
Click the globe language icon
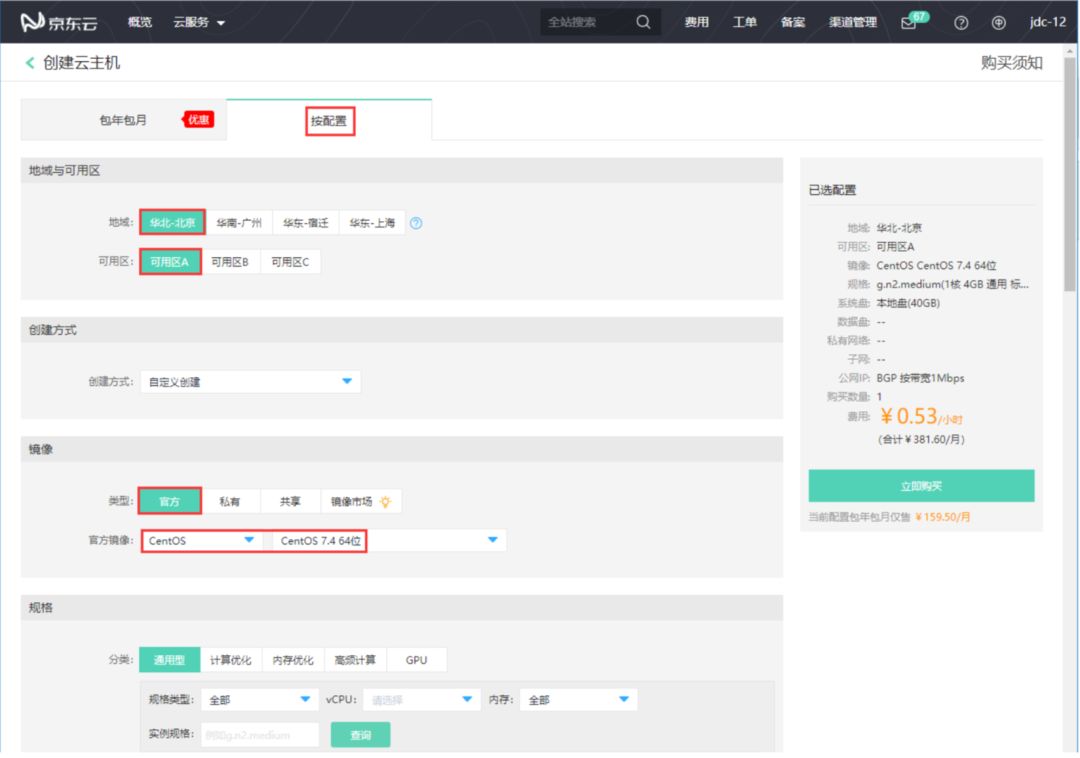click(998, 23)
